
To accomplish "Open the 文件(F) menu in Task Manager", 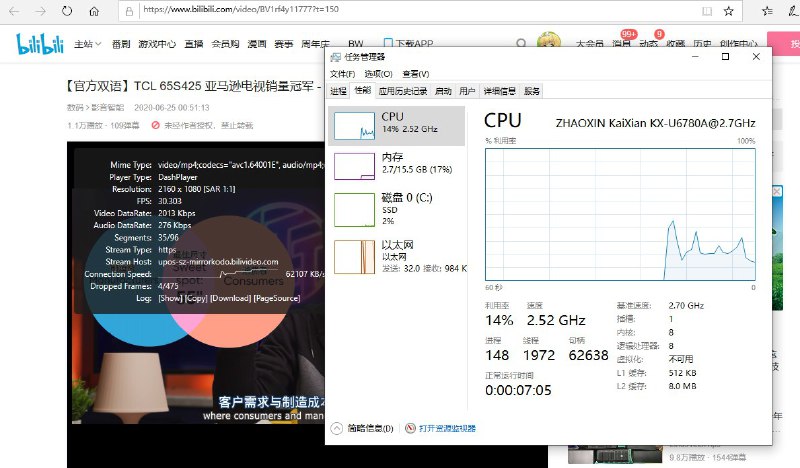I will 342,74.
